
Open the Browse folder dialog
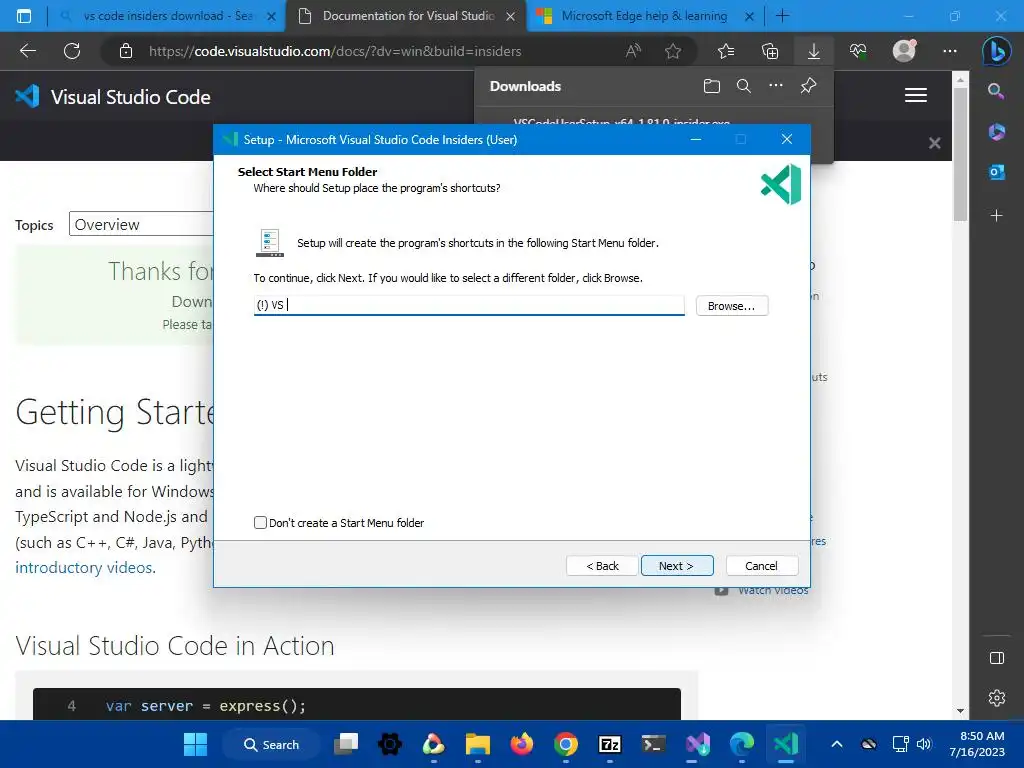pos(731,306)
